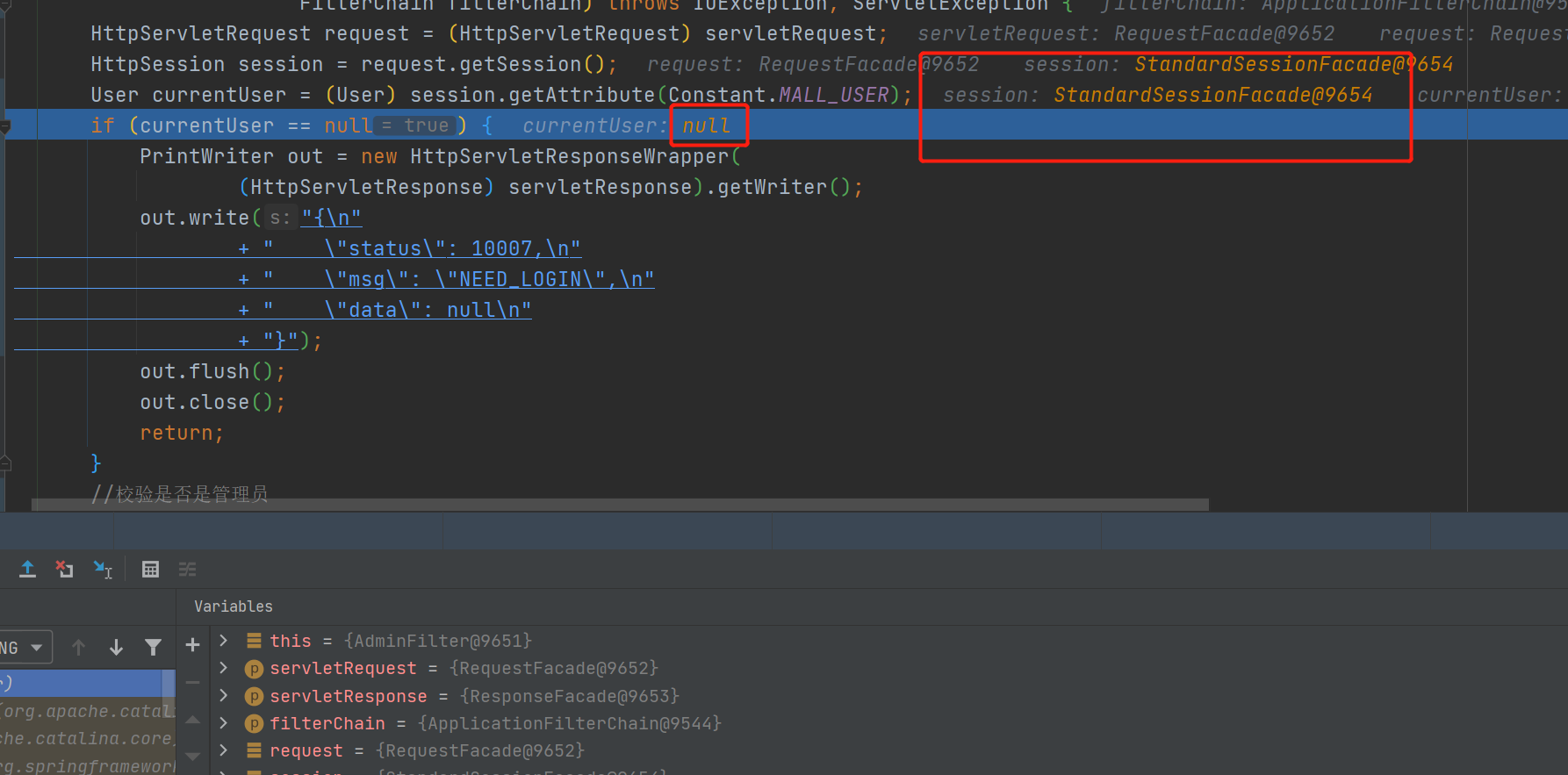The width and height of the screenshot is (1568, 775).
Task: Click Constant.MALL_USER in the code
Action: [779, 95]
